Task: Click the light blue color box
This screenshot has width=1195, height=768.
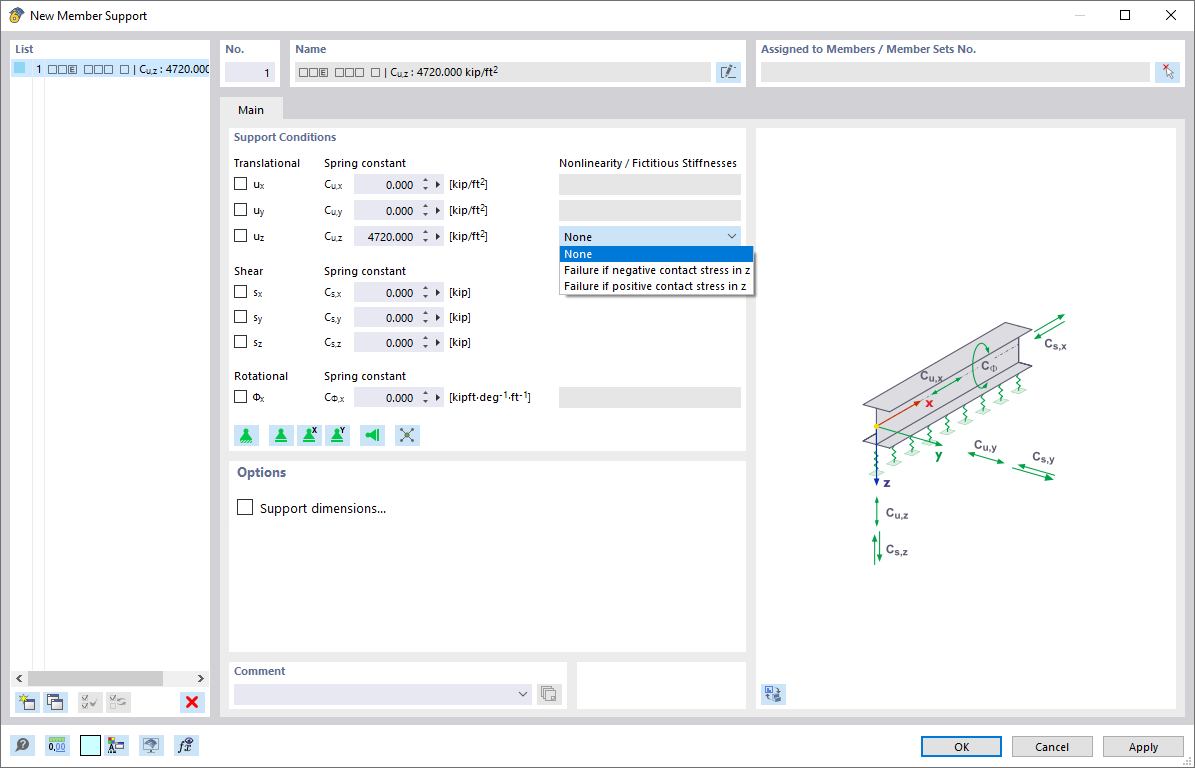Action: coord(90,745)
